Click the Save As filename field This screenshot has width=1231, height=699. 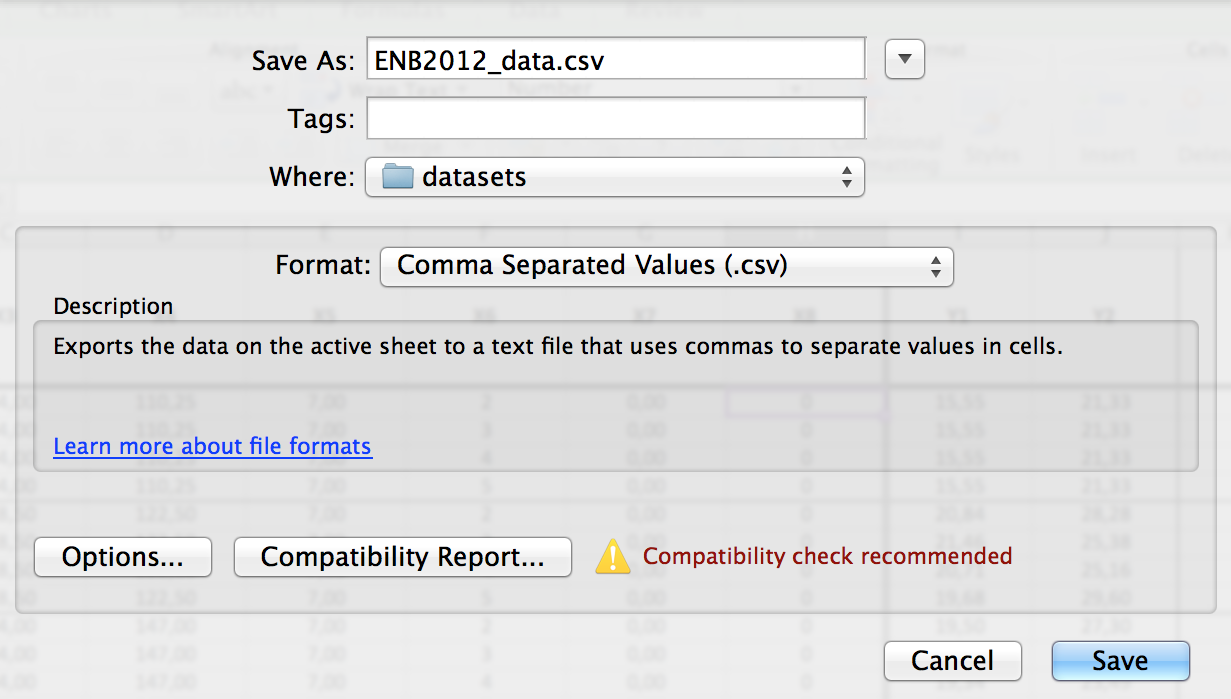point(615,60)
